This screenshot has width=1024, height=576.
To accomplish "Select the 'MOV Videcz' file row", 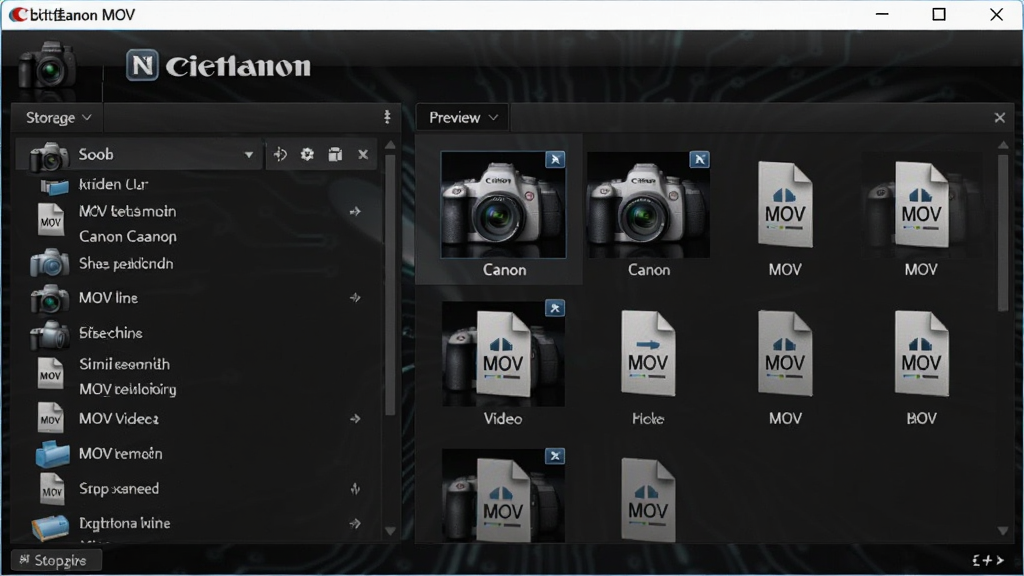I will [x=196, y=419].
